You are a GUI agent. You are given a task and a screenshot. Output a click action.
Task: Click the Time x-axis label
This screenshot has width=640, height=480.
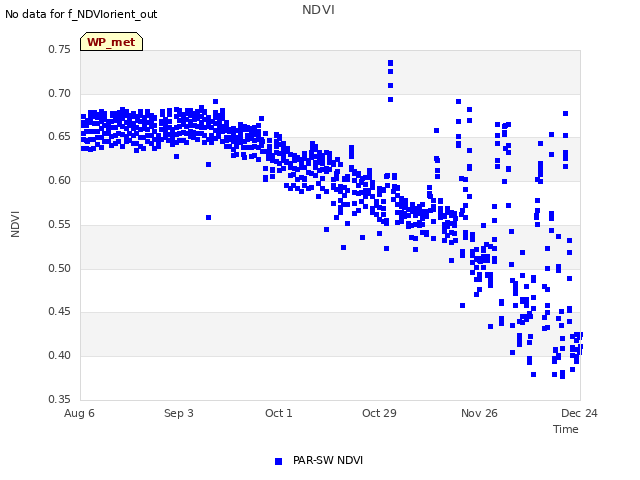[x=565, y=429]
